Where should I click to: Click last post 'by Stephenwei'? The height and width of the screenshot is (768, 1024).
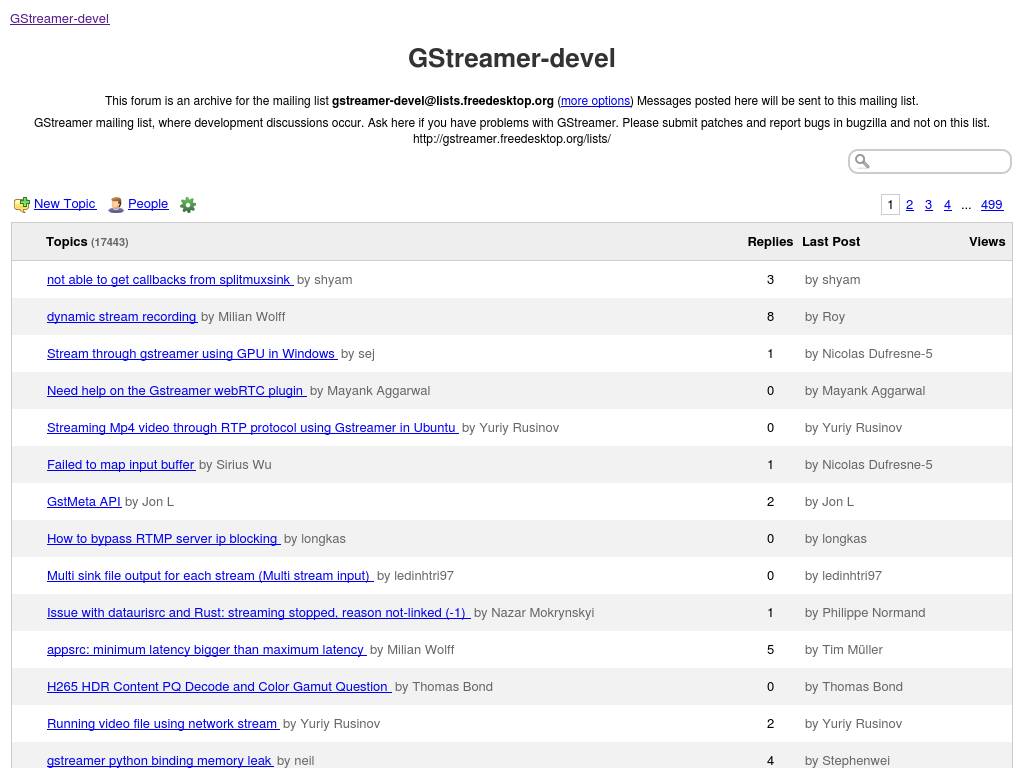(x=847, y=761)
